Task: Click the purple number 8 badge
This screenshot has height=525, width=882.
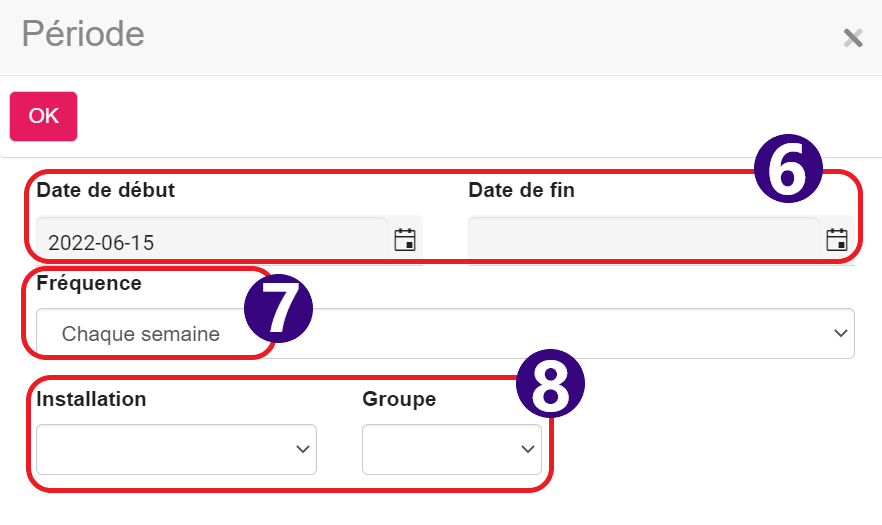Action: [550, 383]
